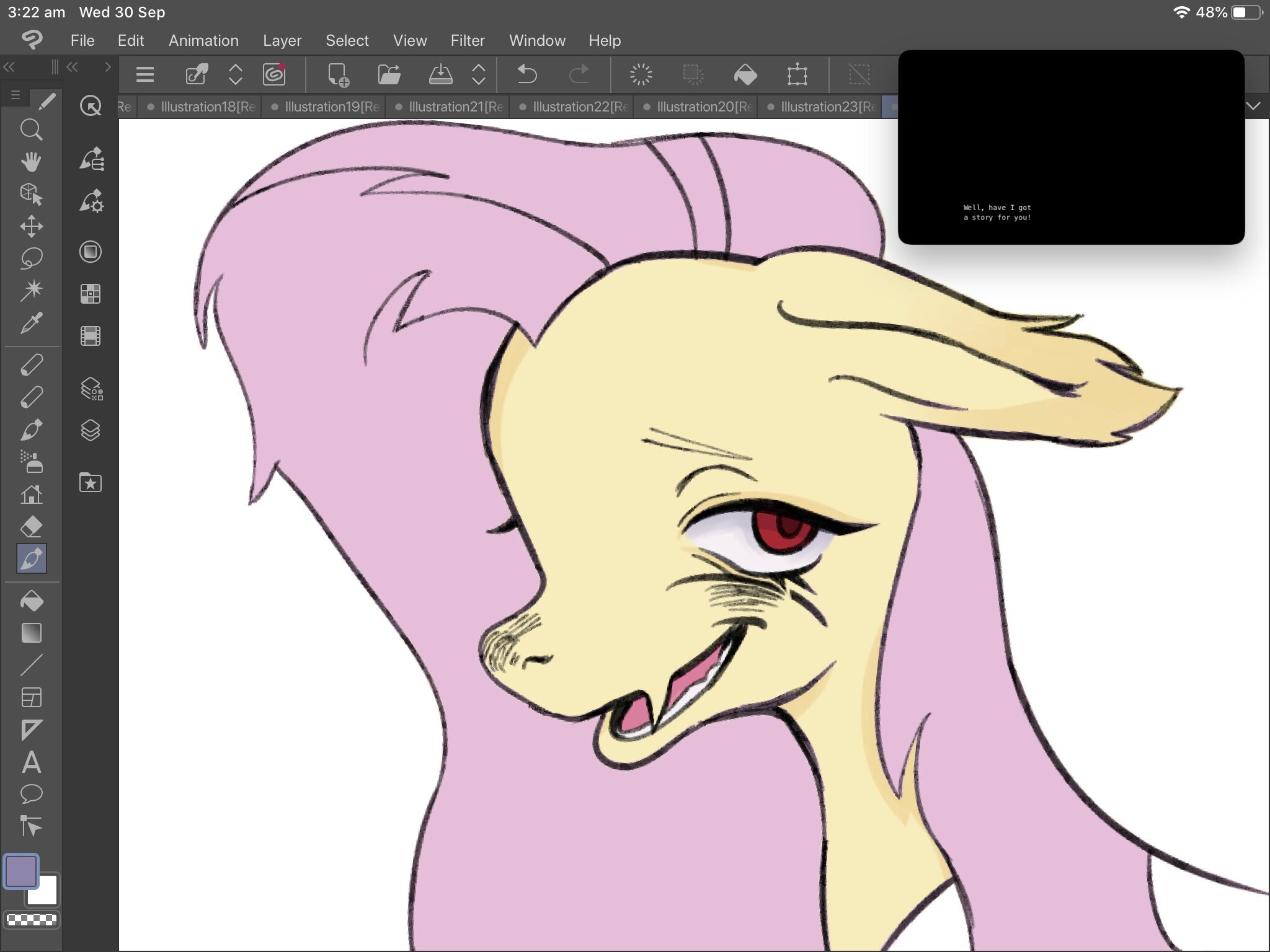The height and width of the screenshot is (952, 1270).
Task: Select the Figure line tool
Action: pyautogui.click(x=31, y=665)
